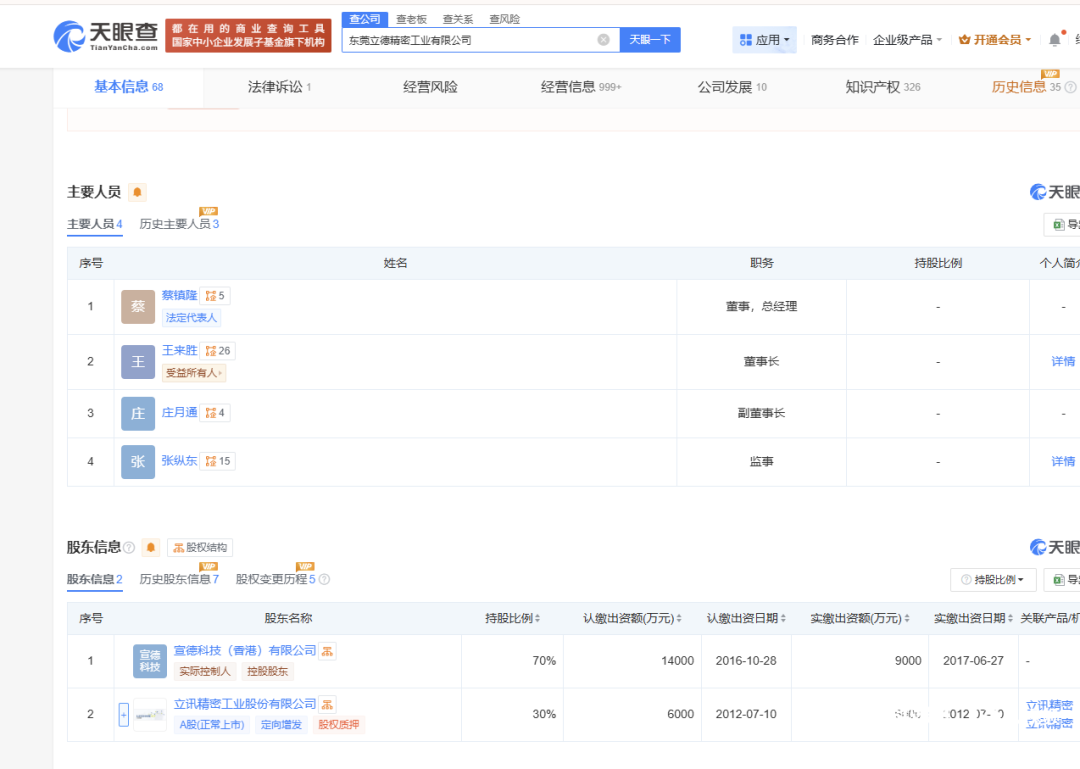Image resolution: width=1080 pixels, height=769 pixels.
Task: Click the bell icon beside 股东信息
Action: click(151, 547)
